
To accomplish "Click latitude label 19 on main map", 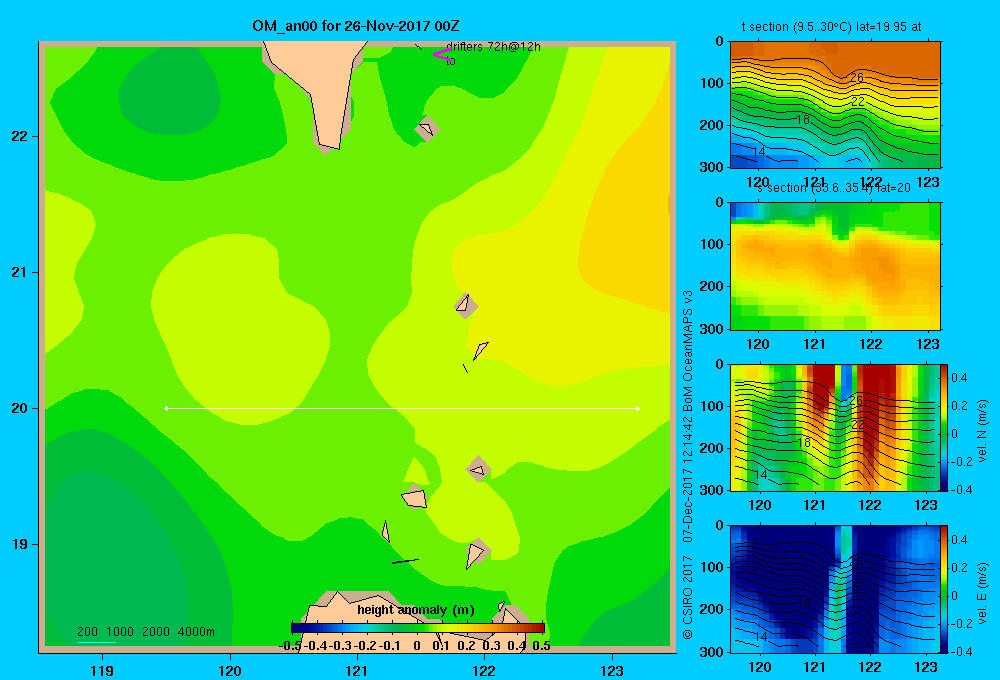I will point(20,544).
